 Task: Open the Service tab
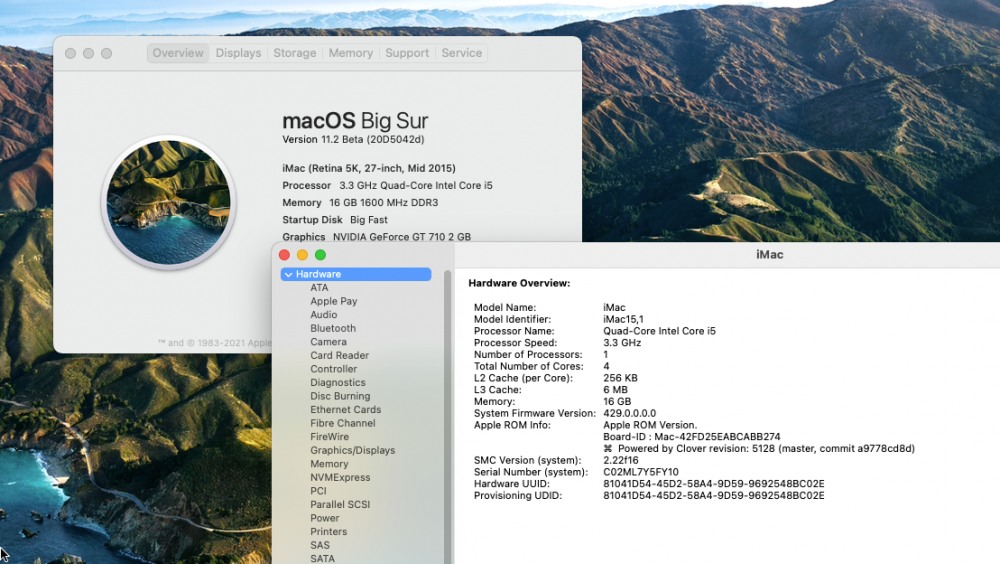click(x=462, y=53)
